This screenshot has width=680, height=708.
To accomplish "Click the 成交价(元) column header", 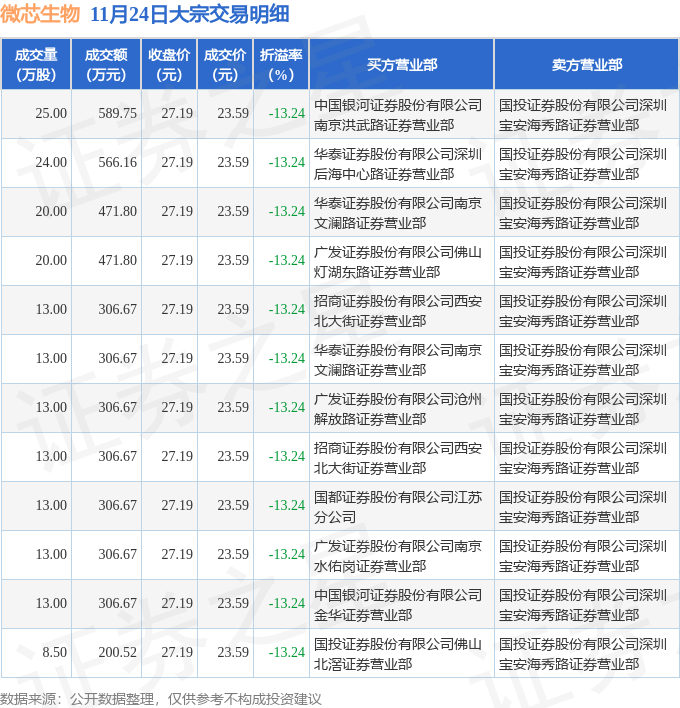I will pos(225,65).
